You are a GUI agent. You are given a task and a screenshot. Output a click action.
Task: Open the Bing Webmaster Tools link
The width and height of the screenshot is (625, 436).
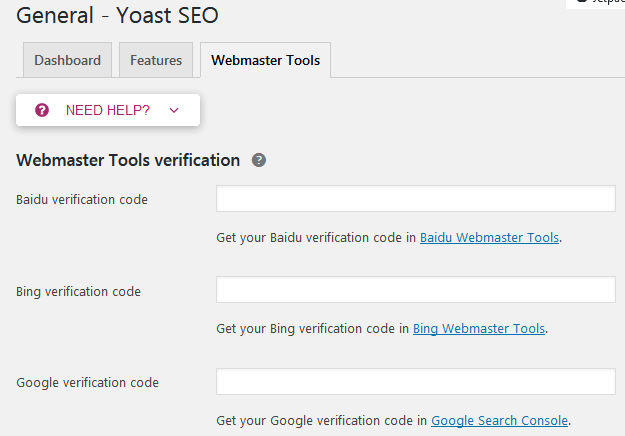point(479,328)
